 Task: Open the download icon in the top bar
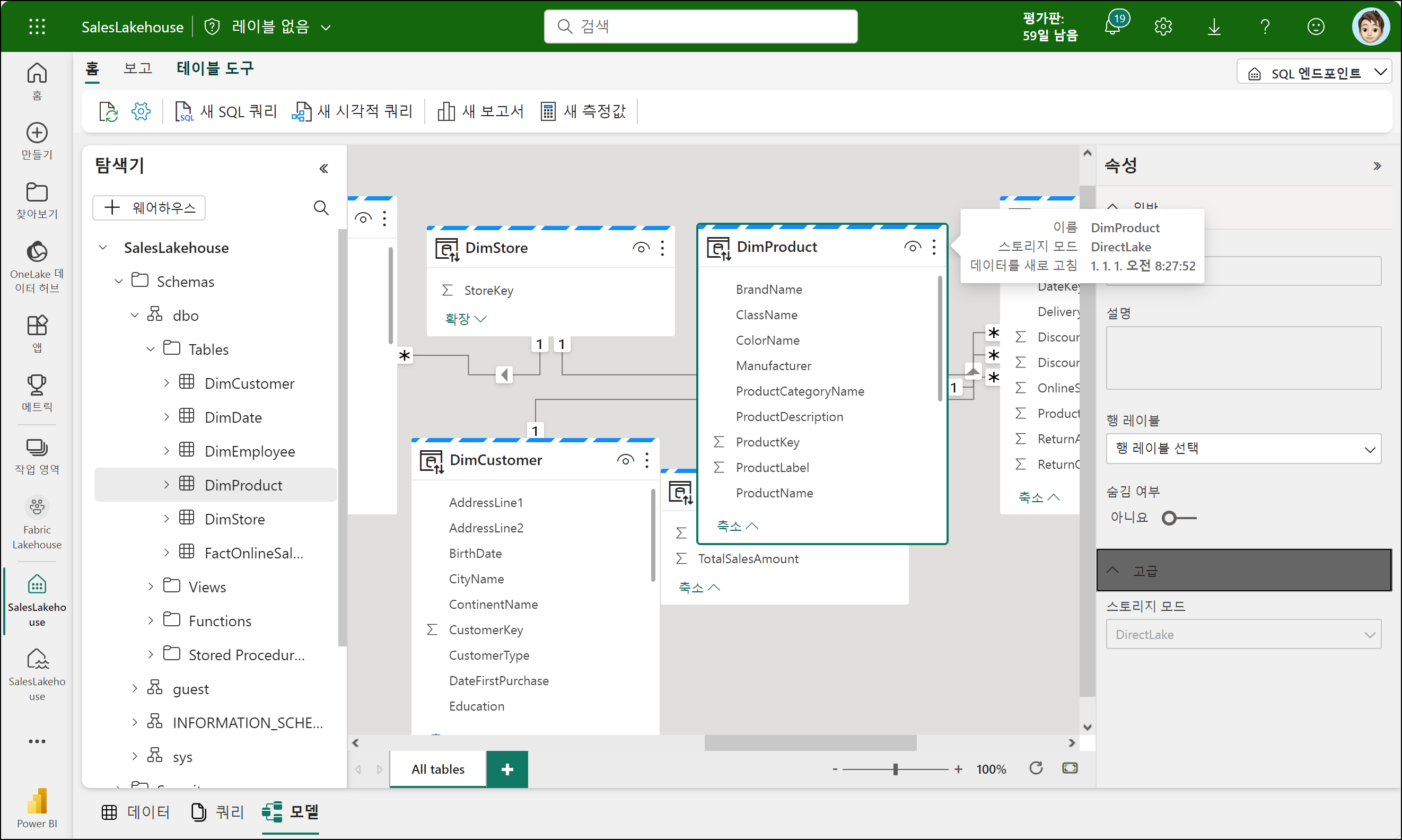click(1214, 27)
